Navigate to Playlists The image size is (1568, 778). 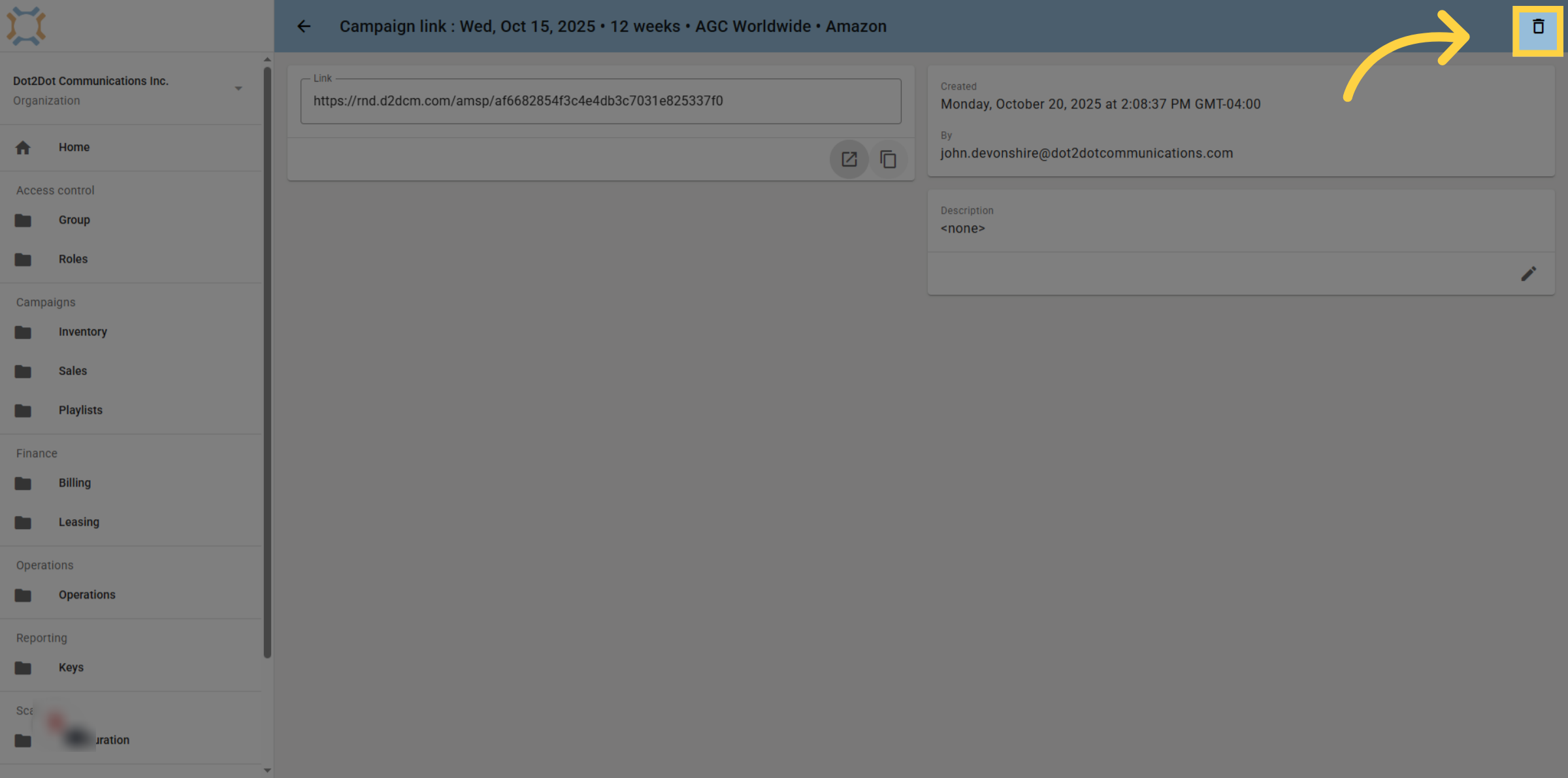pos(131,410)
